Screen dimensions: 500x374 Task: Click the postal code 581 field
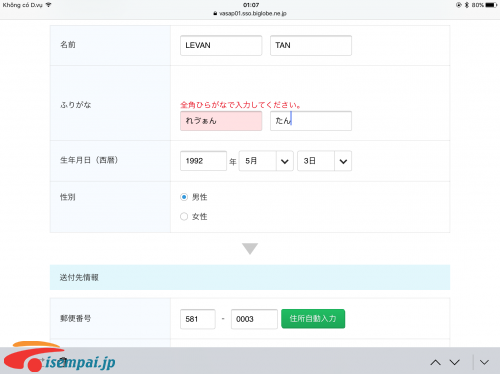pyautogui.click(x=198, y=319)
